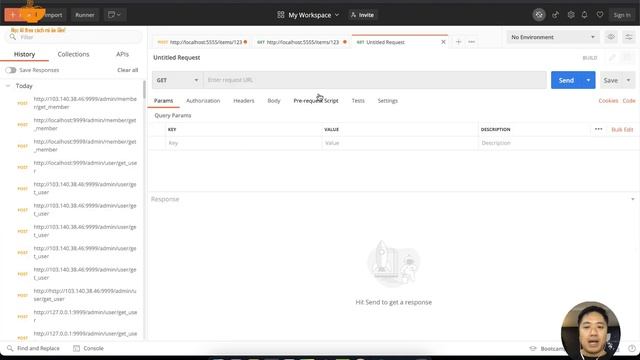The height and width of the screenshot is (360, 640).
Task: Open the My Workspace dropdown
Action: 309,15
